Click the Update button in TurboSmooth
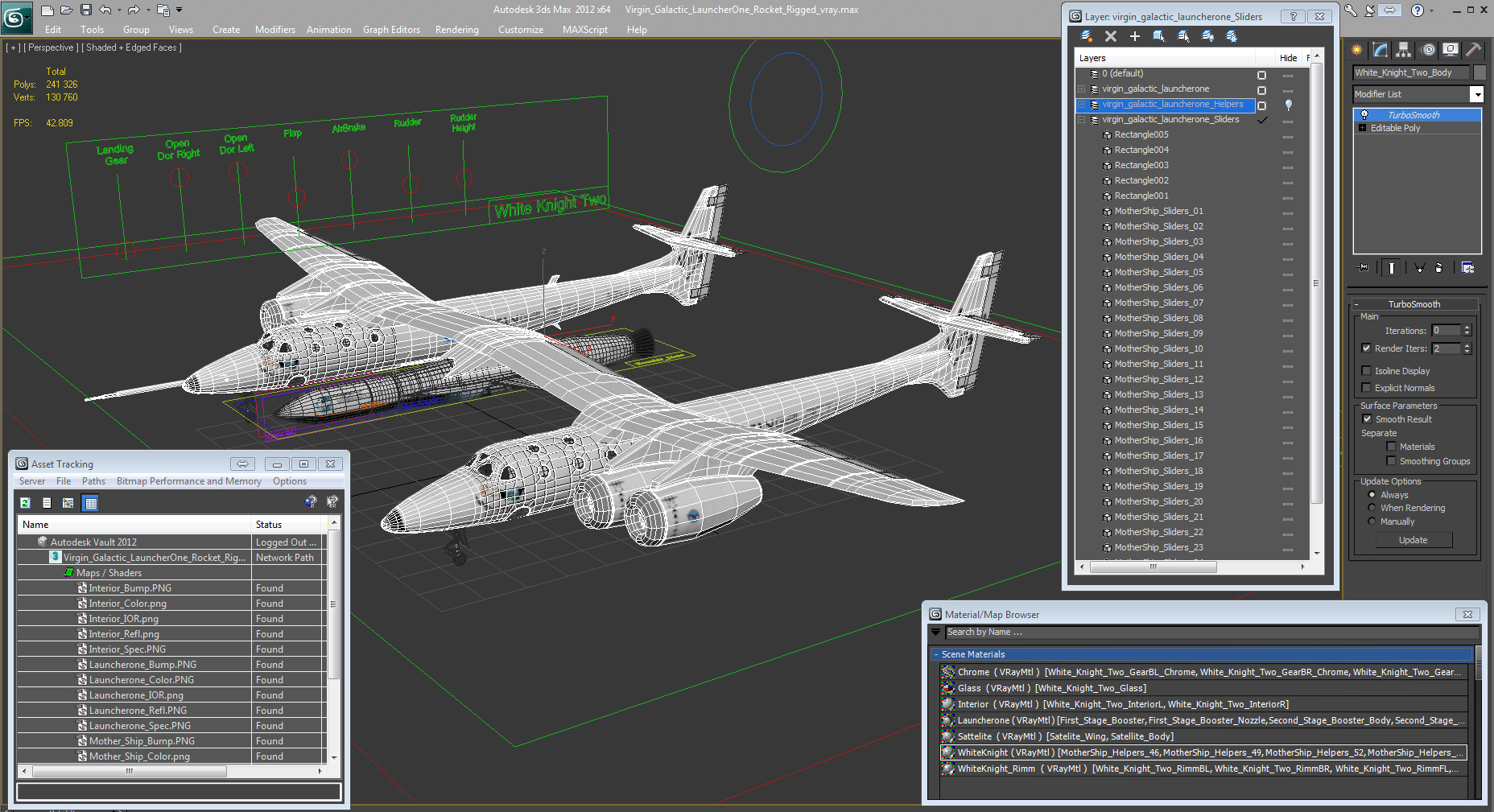This screenshot has width=1494, height=812. [1413, 540]
